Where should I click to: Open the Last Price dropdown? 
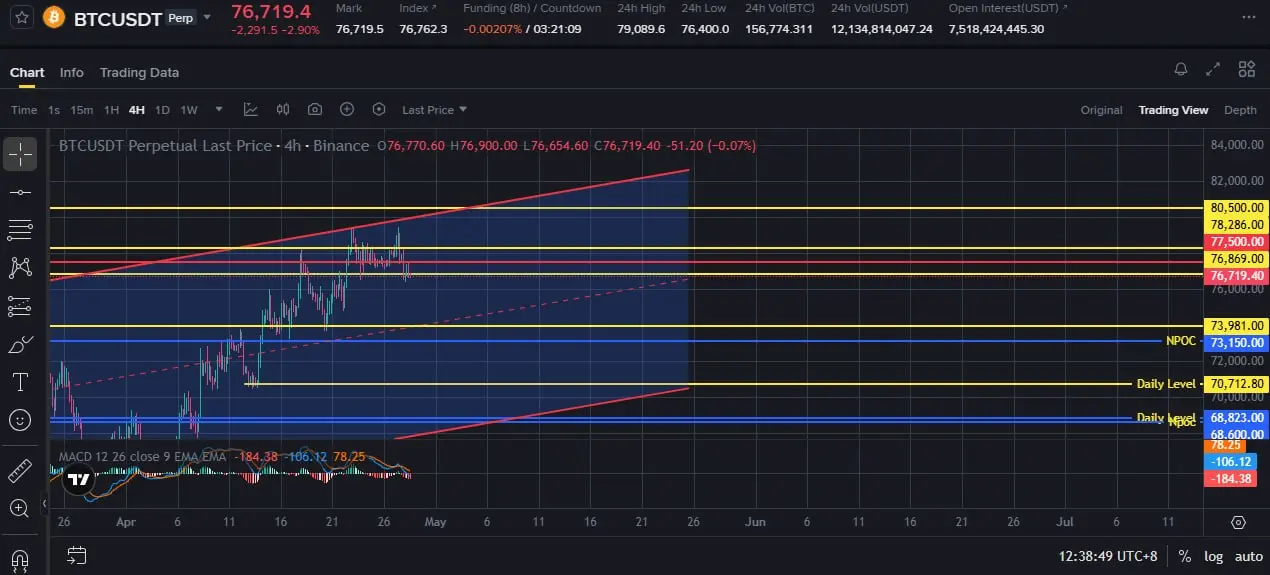click(x=434, y=110)
